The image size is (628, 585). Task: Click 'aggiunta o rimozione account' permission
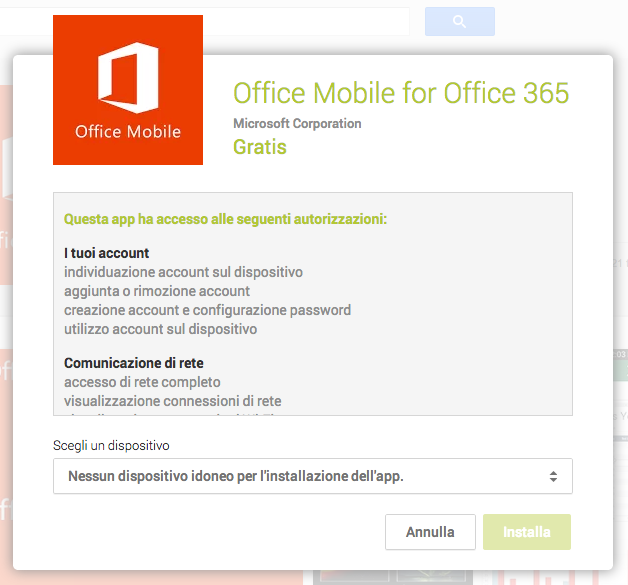click(x=157, y=291)
